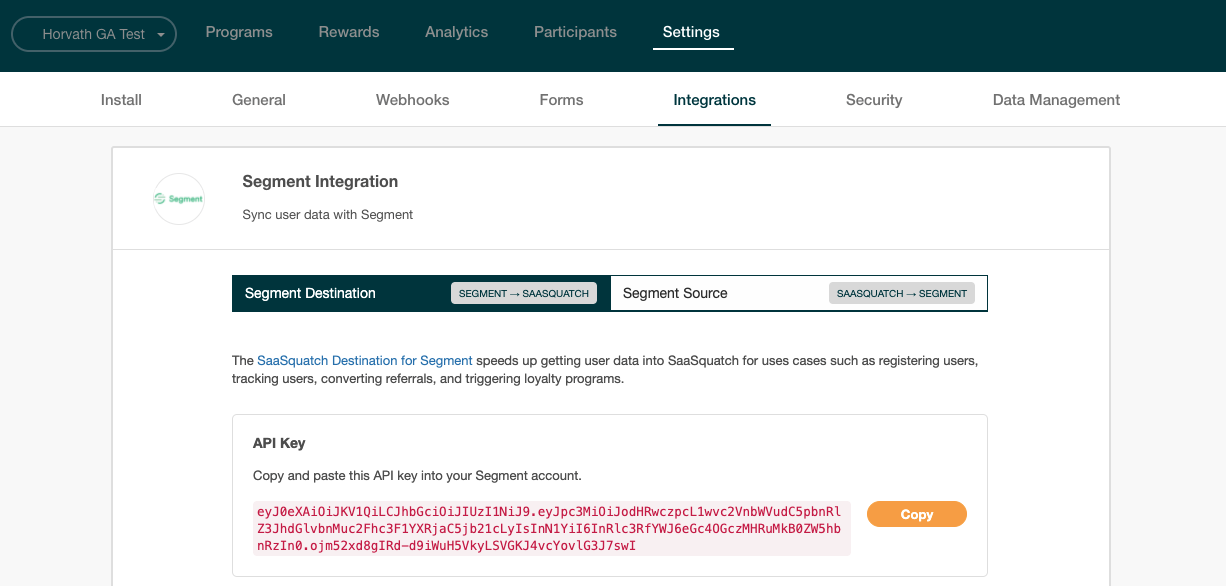
Task: Open the SaaSquatch Destination for Segment link
Action: (365, 360)
